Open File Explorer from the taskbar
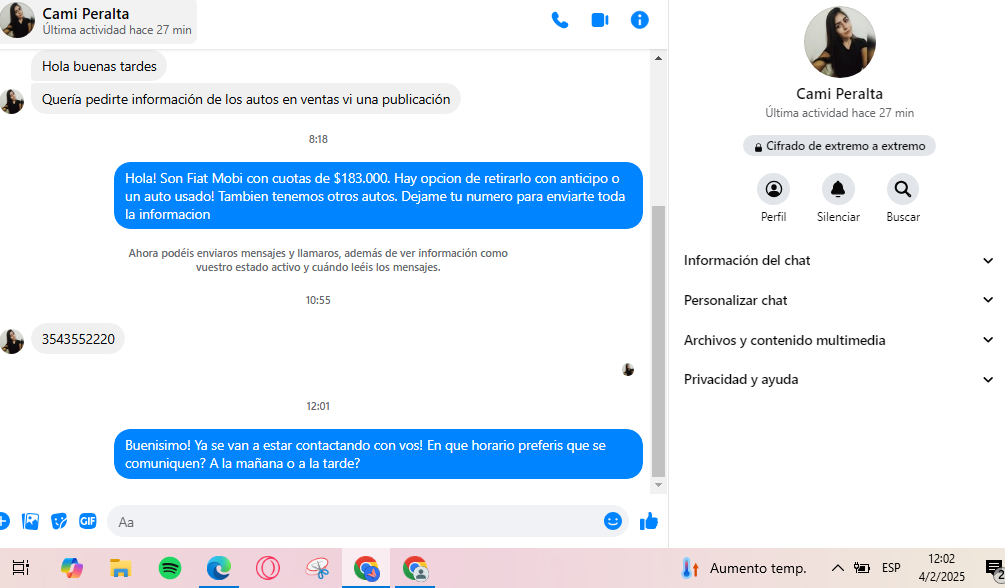 (120, 568)
